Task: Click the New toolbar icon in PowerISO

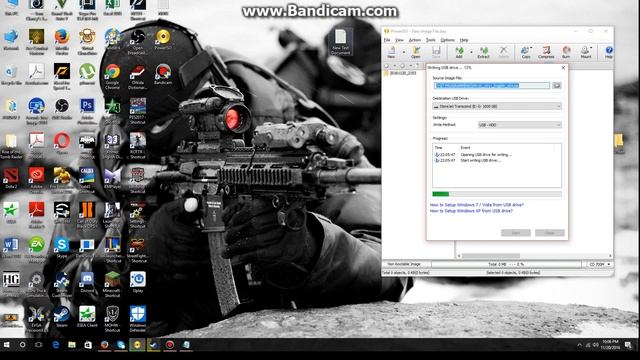Action: pos(391,52)
